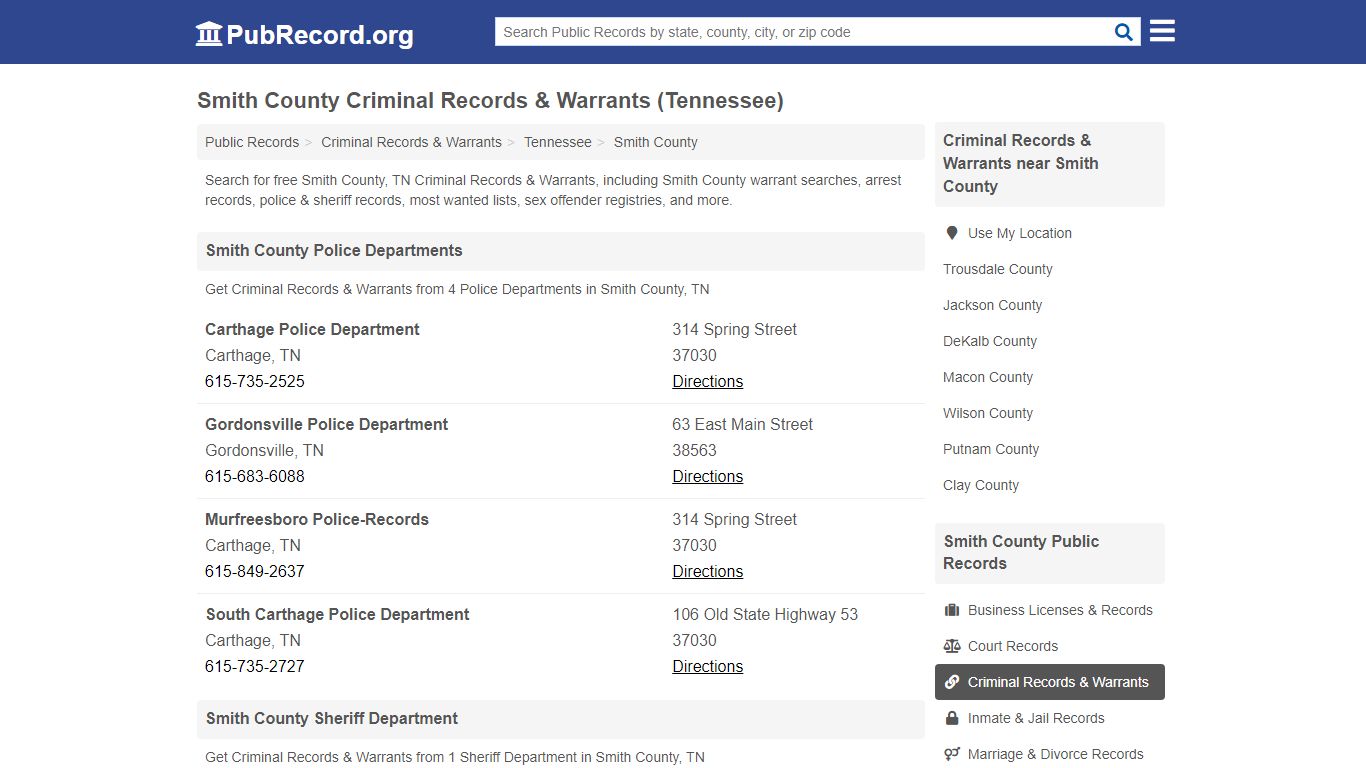
Task: Call Gordonsville Police at 615-683-6088
Action: pyautogui.click(x=255, y=476)
